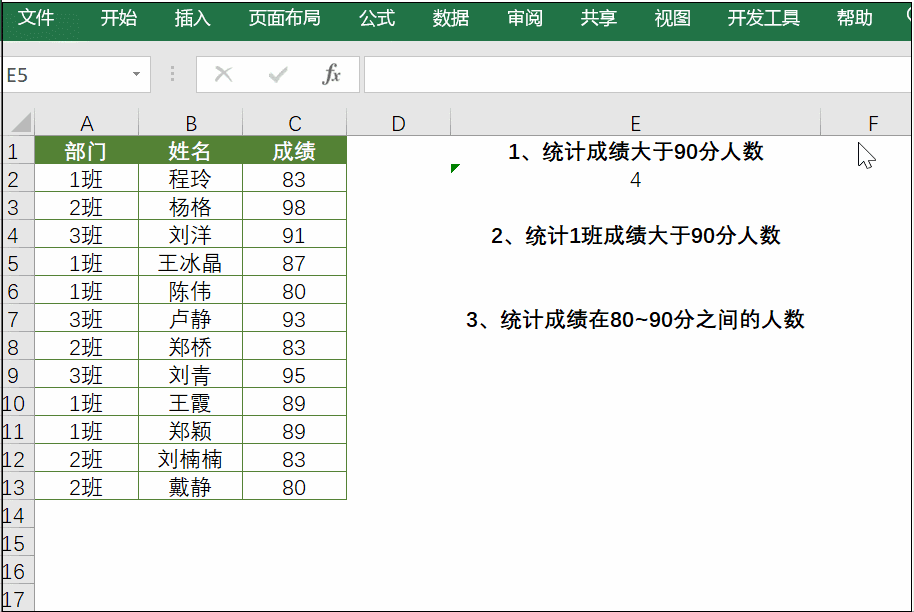
Task: Click the formula bar options dots handle
Action: point(173,74)
